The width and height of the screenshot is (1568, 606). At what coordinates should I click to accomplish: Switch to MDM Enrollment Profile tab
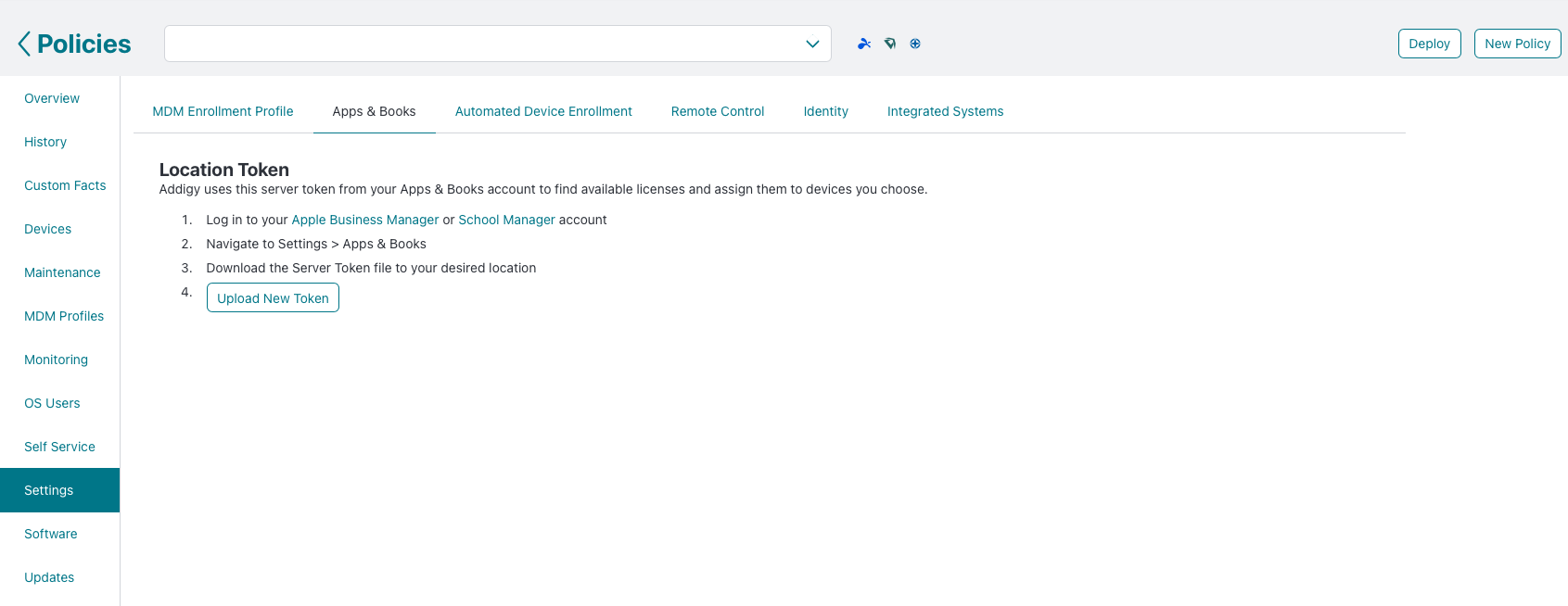click(223, 111)
